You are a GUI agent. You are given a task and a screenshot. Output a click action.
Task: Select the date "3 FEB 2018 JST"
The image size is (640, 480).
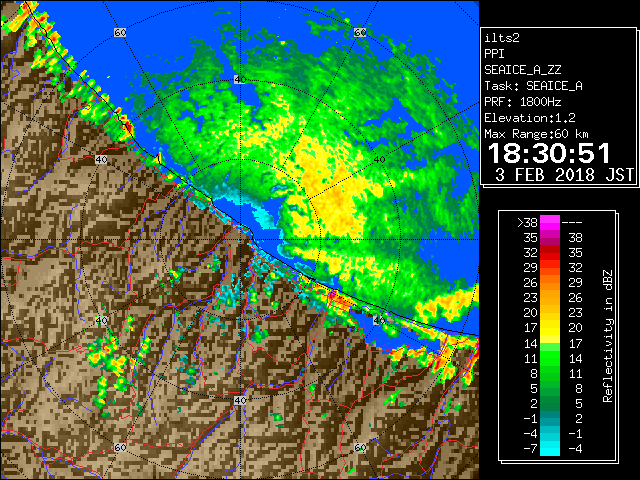(x=564, y=175)
